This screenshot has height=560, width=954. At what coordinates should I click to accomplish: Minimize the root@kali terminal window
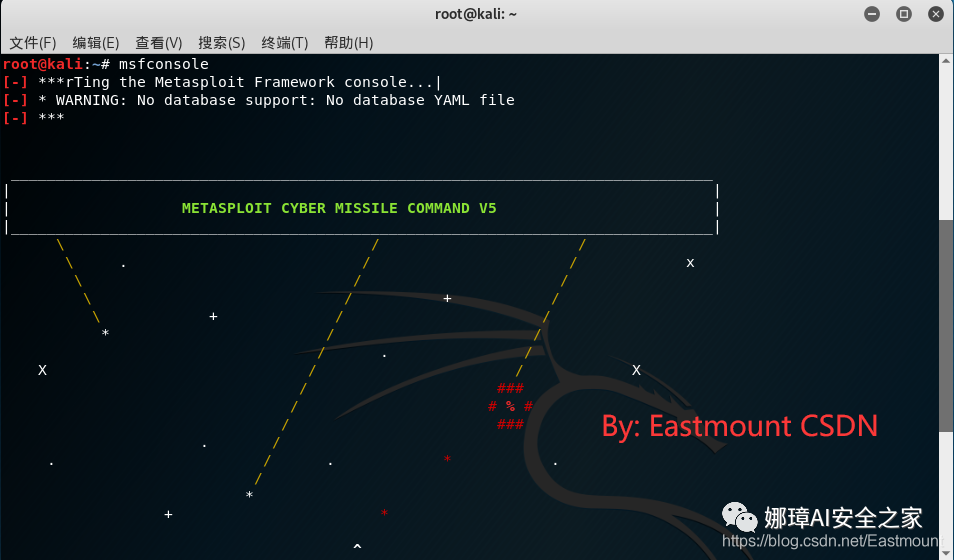872,14
